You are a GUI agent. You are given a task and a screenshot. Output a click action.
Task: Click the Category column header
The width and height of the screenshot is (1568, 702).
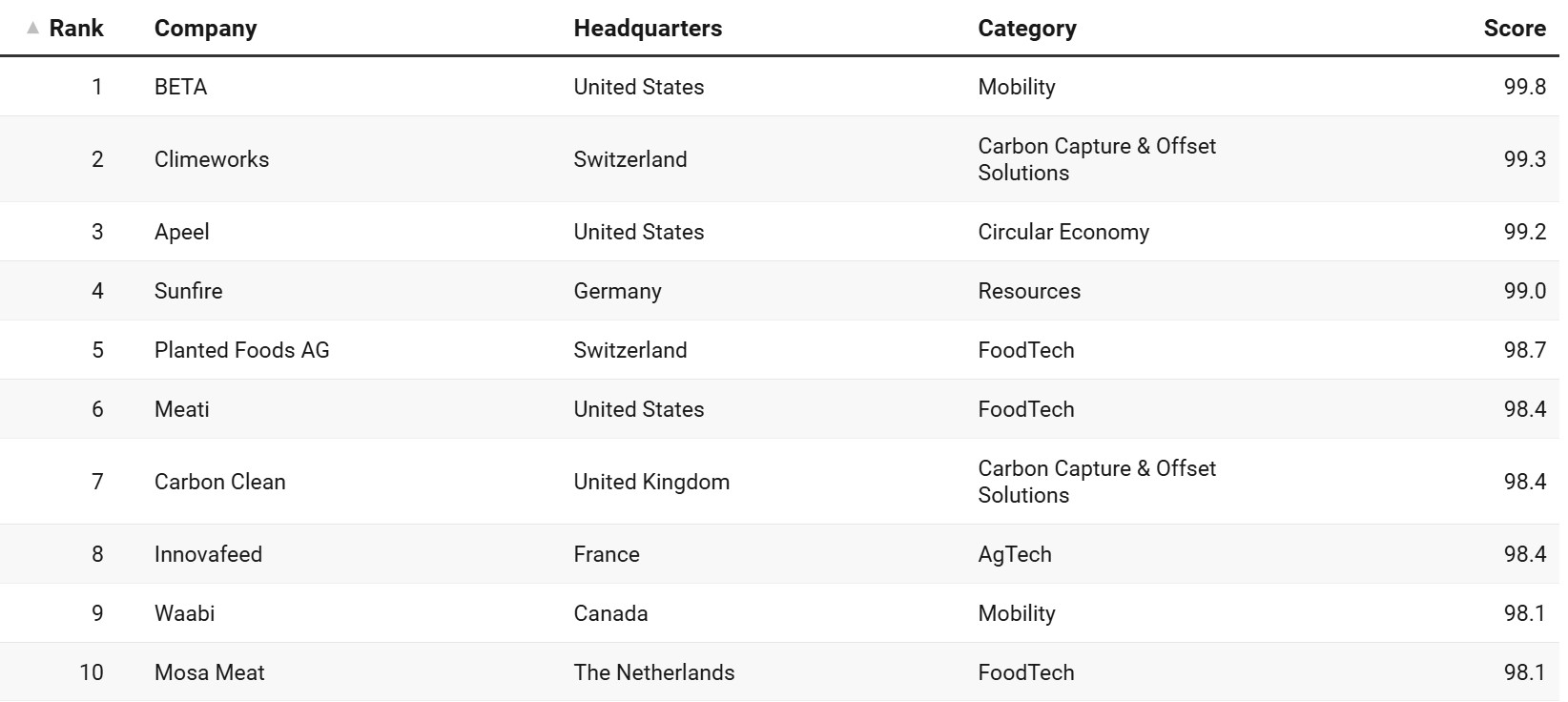pos(1026,29)
